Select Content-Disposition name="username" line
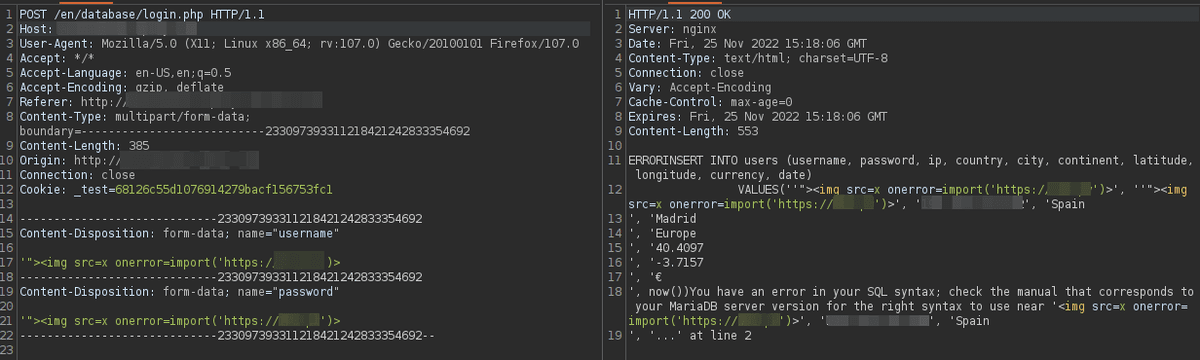This screenshot has width=1200, height=360. (180, 233)
